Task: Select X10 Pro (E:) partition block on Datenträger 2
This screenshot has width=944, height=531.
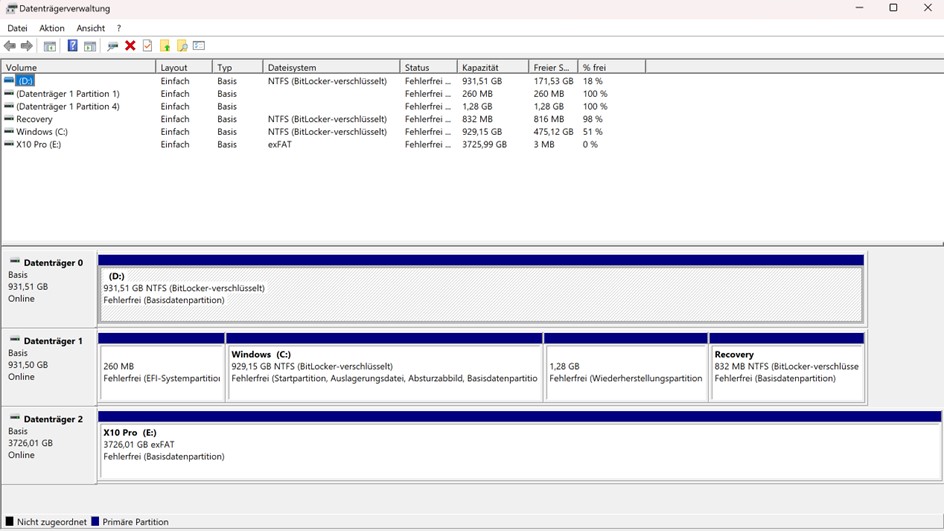Action: [520, 451]
